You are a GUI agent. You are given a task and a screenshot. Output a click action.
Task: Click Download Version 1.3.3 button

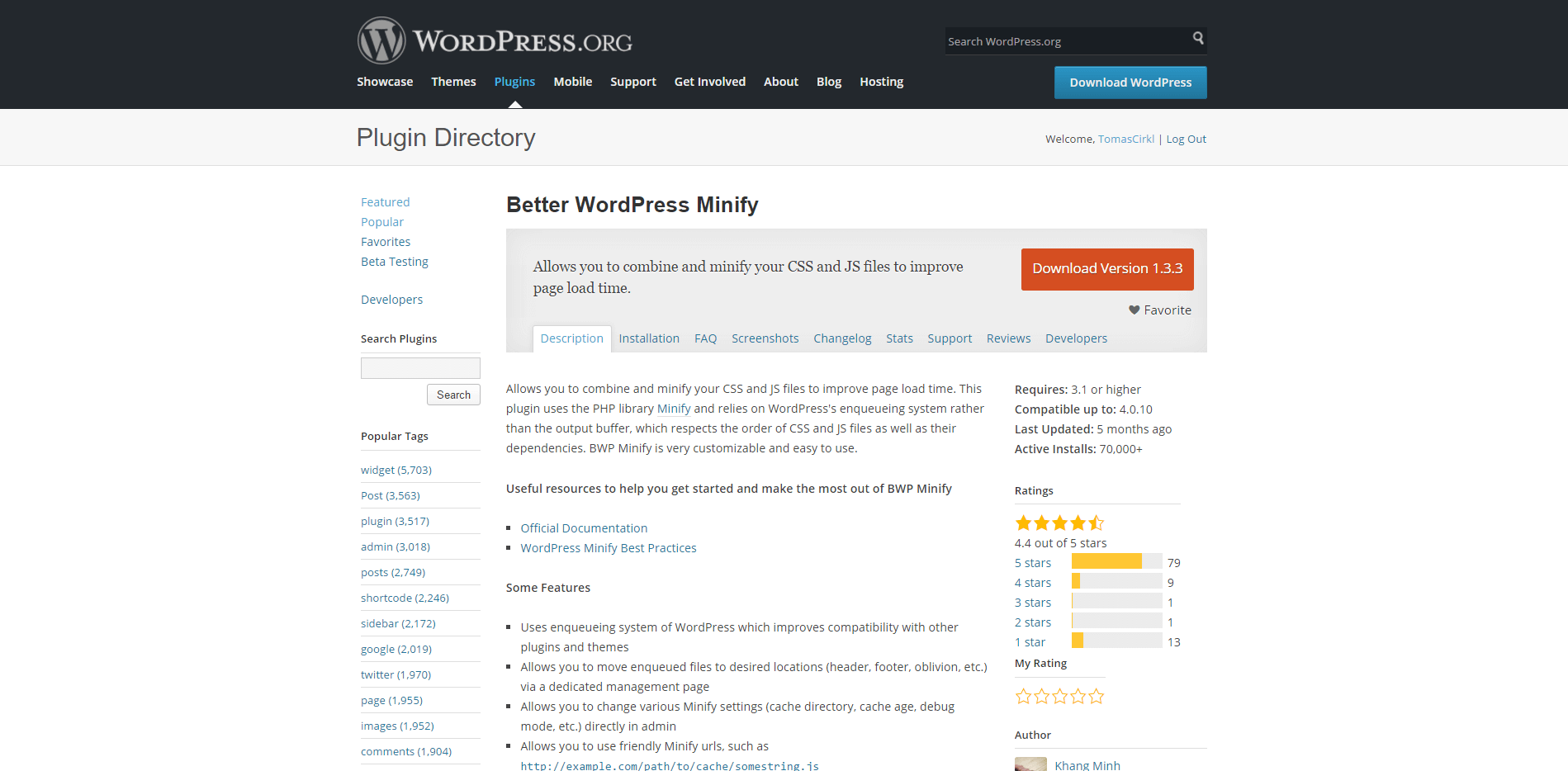[x=1107, y=269]
